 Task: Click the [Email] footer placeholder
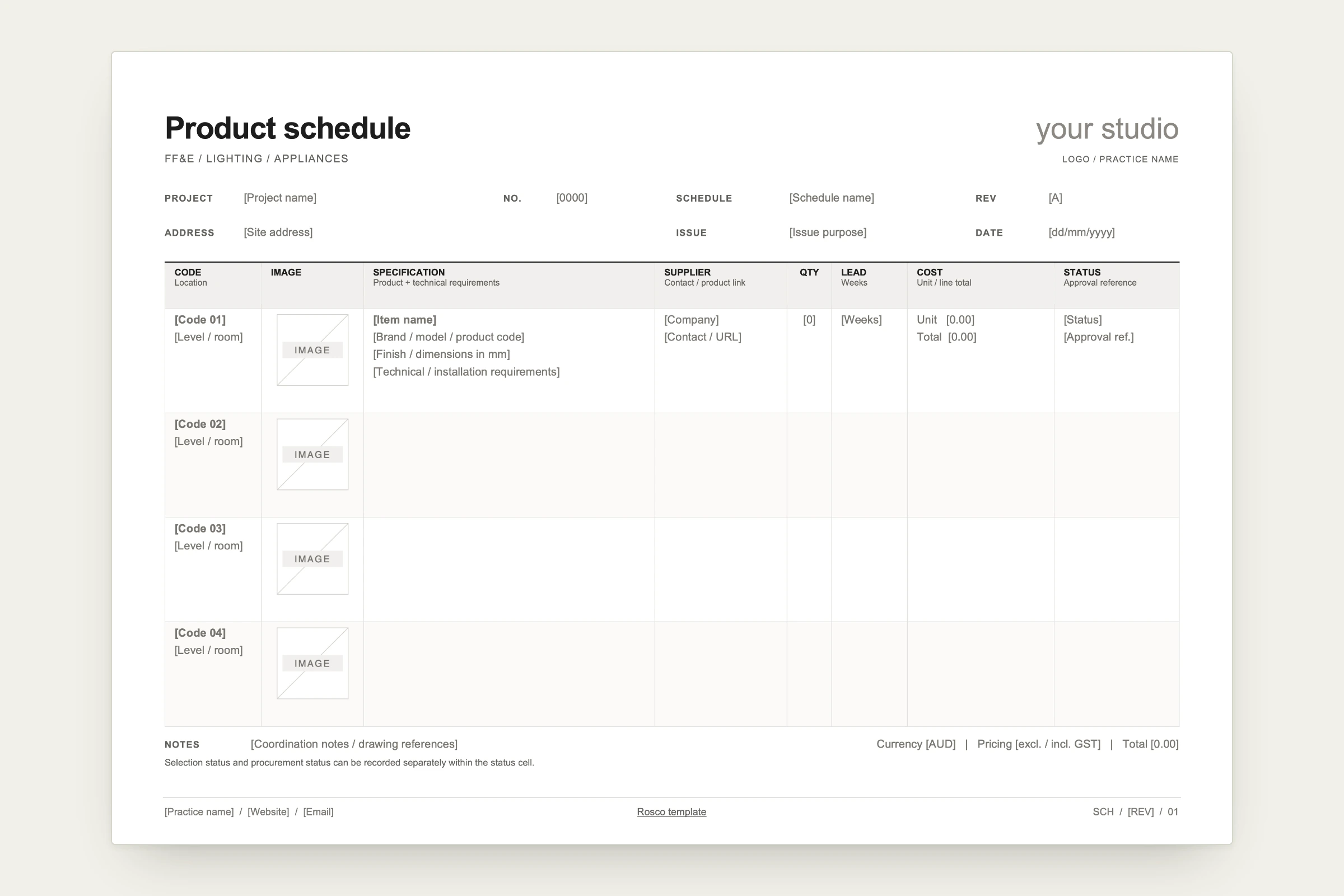click(318, 811)
